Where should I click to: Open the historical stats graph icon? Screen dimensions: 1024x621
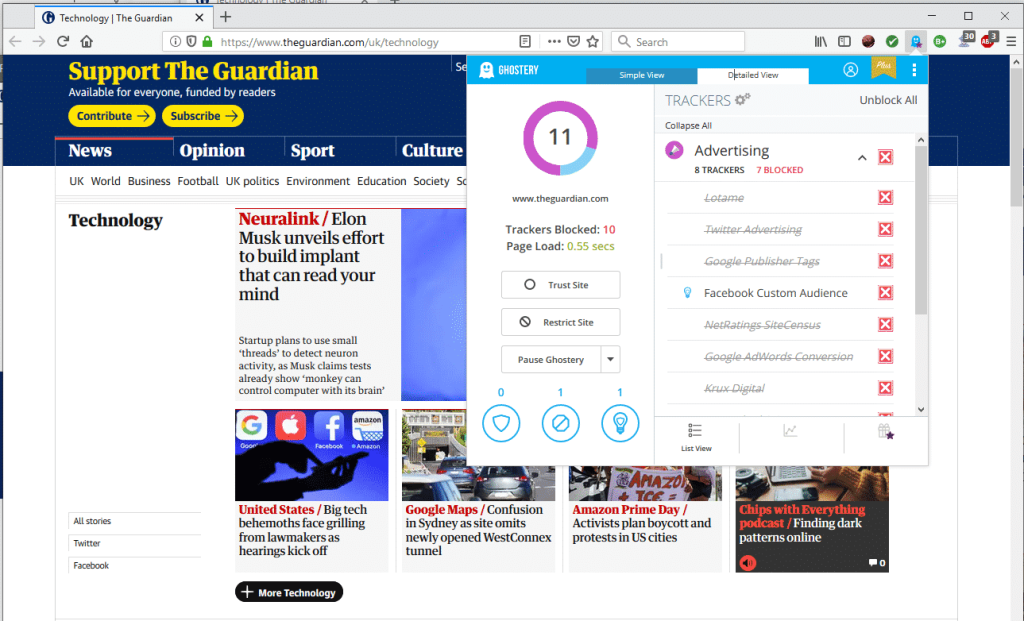pyautogui.click(x=790, y=431)
